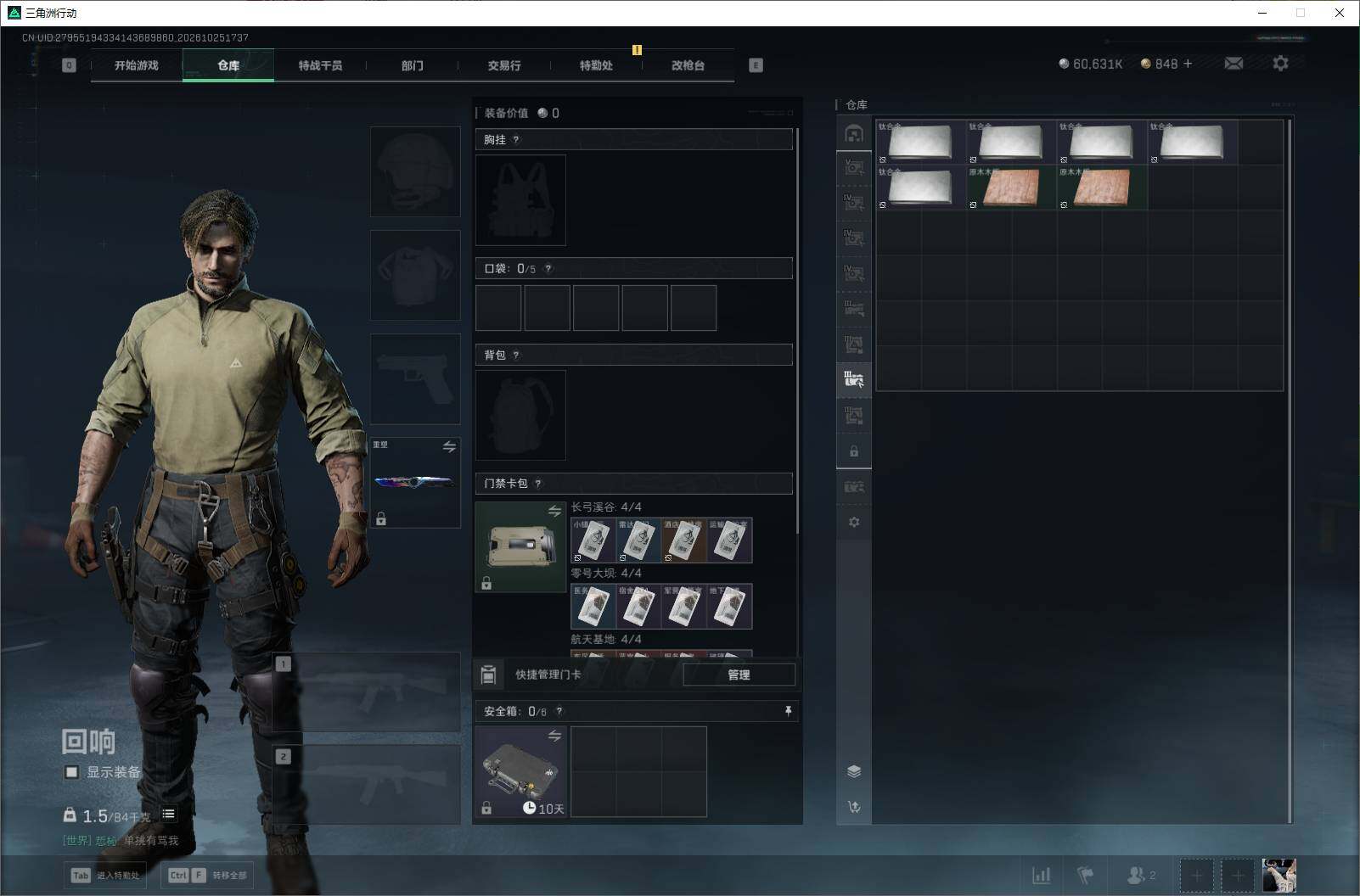Toggle the pin icon beside 安全箱

(x=788, y=711)
